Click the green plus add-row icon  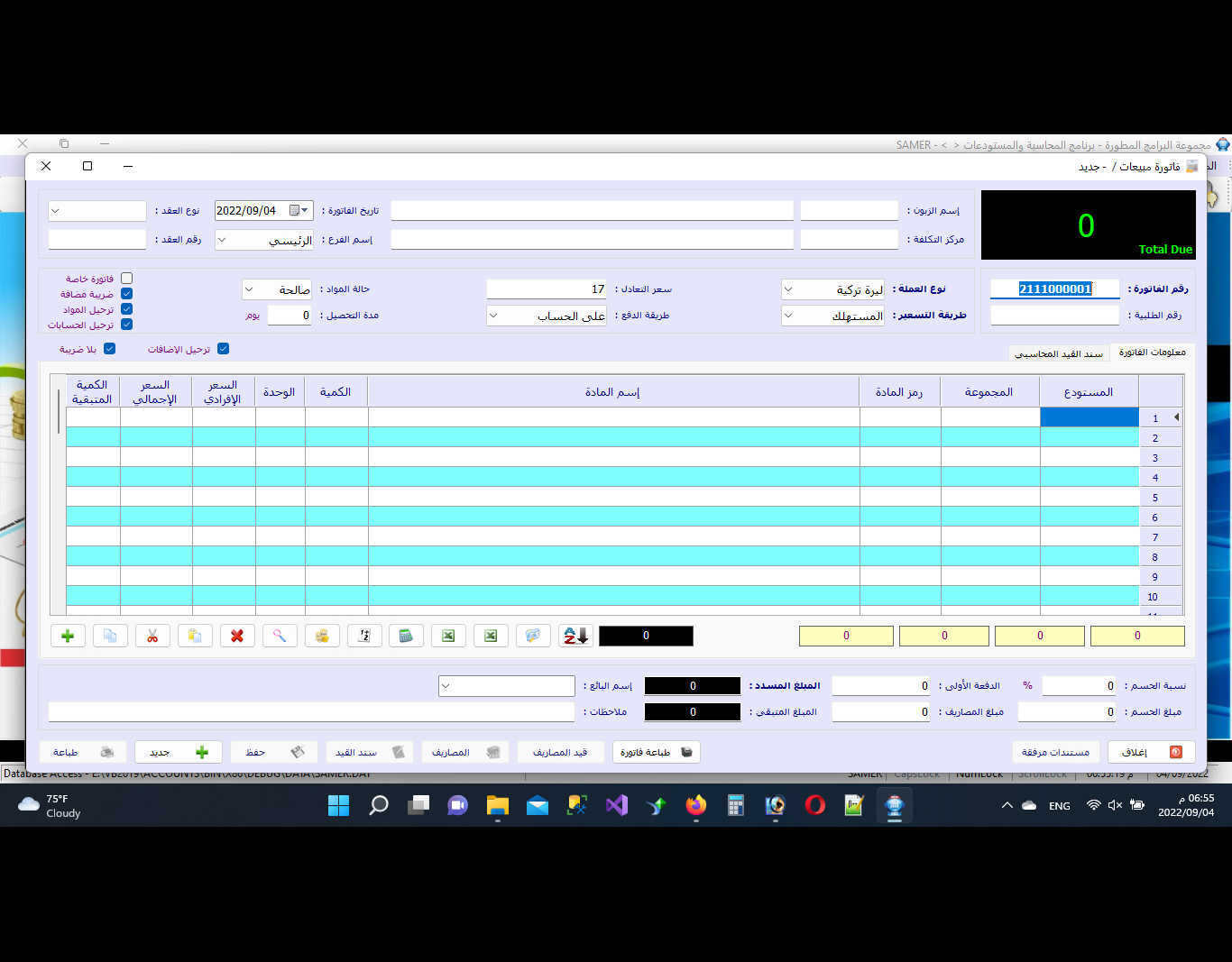(x=68, y=636)
